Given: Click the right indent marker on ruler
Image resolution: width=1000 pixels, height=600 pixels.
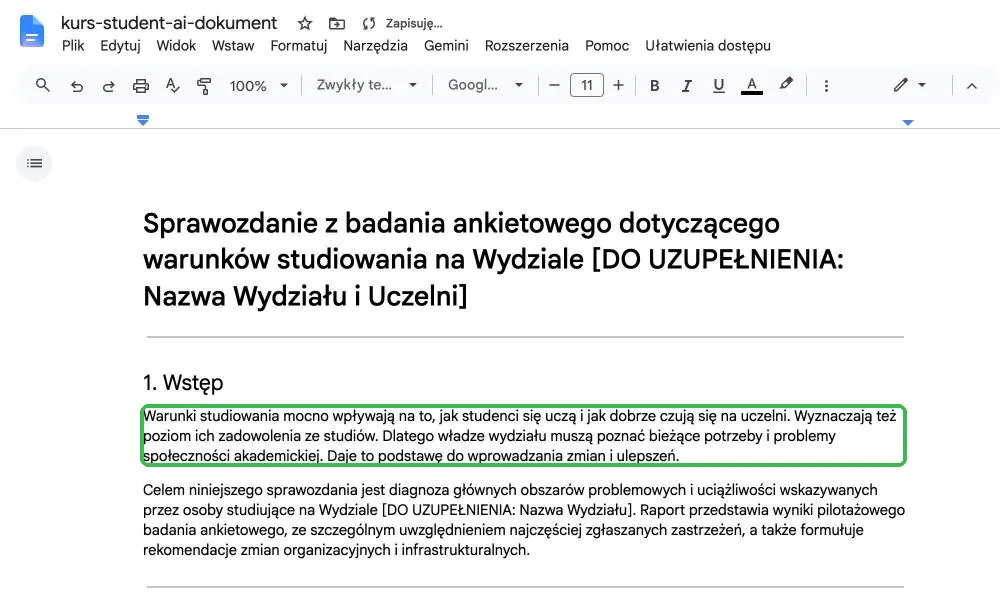Looking at the screenshot, I should [908, 122].
